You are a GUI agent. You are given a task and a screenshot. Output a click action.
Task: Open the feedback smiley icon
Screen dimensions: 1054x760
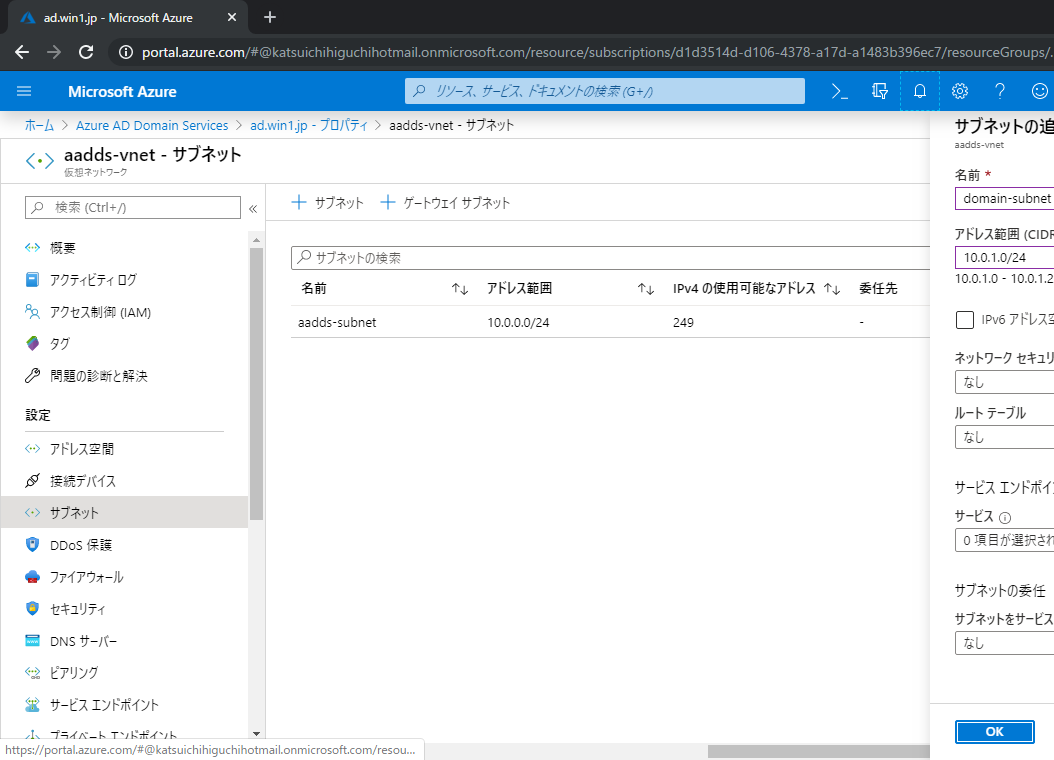point(1040,91)
